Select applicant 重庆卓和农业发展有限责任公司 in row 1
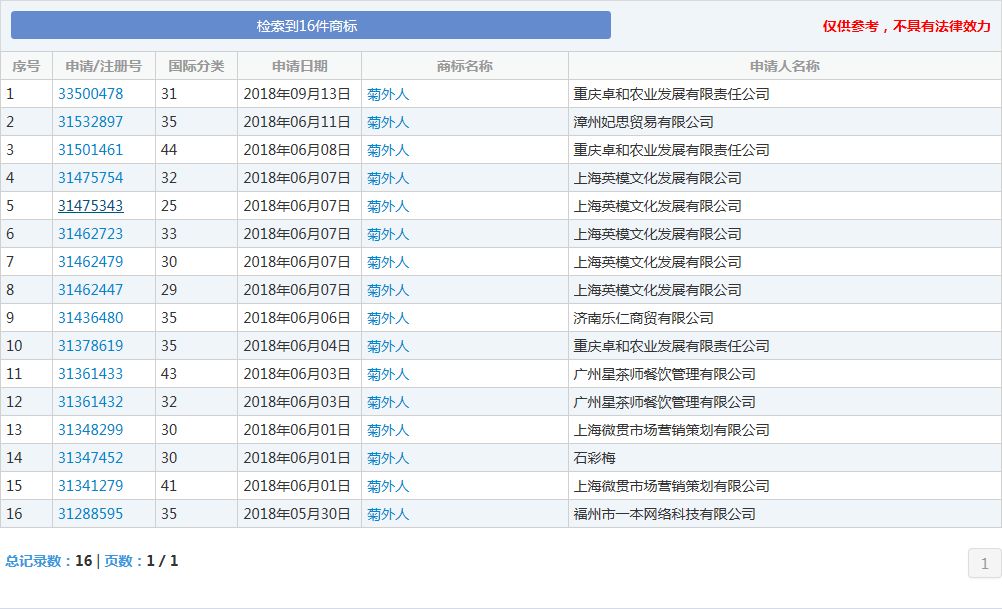This screenshot has width=1002, height=609. [671, 95]
